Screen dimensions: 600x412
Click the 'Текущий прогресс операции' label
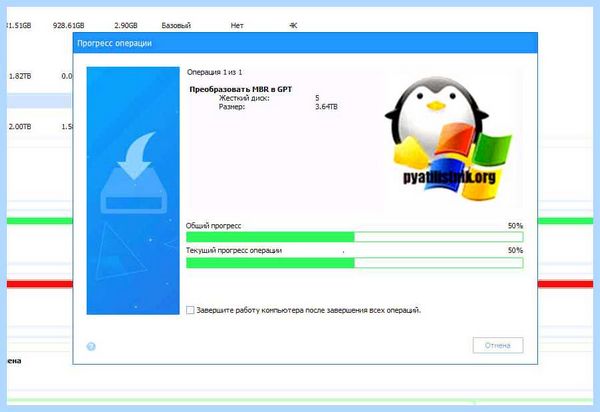pyautogui.click(x=234, y=251)
